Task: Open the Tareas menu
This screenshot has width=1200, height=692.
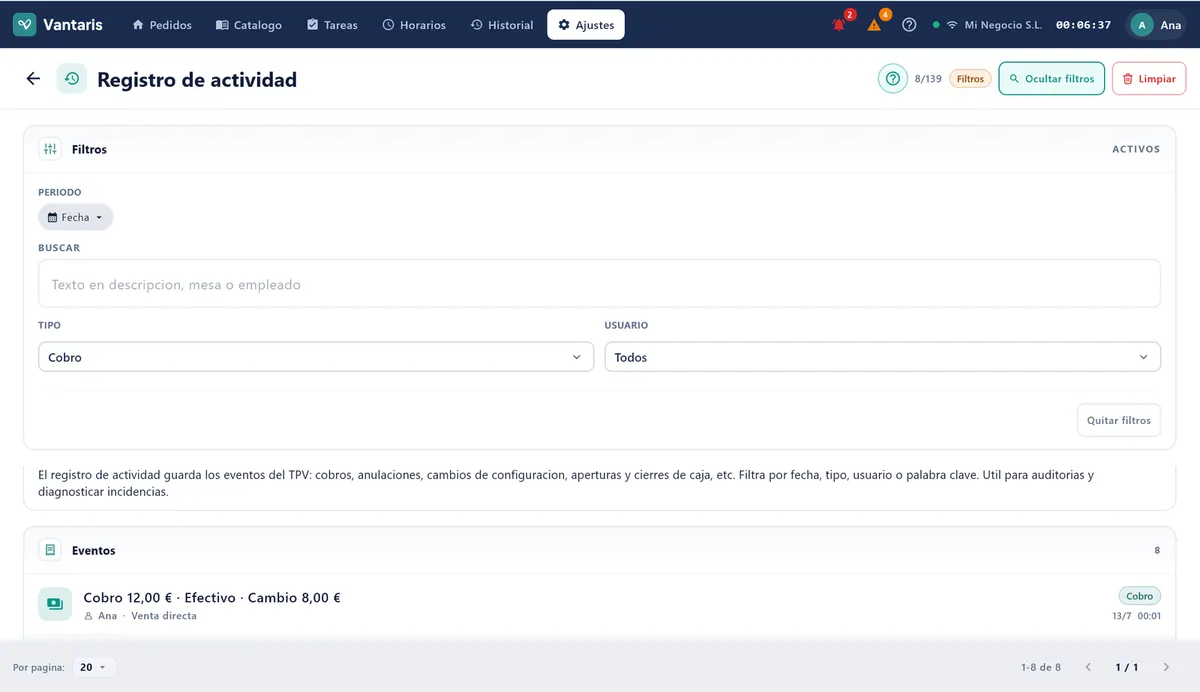Action: click(x=332, y=25)
